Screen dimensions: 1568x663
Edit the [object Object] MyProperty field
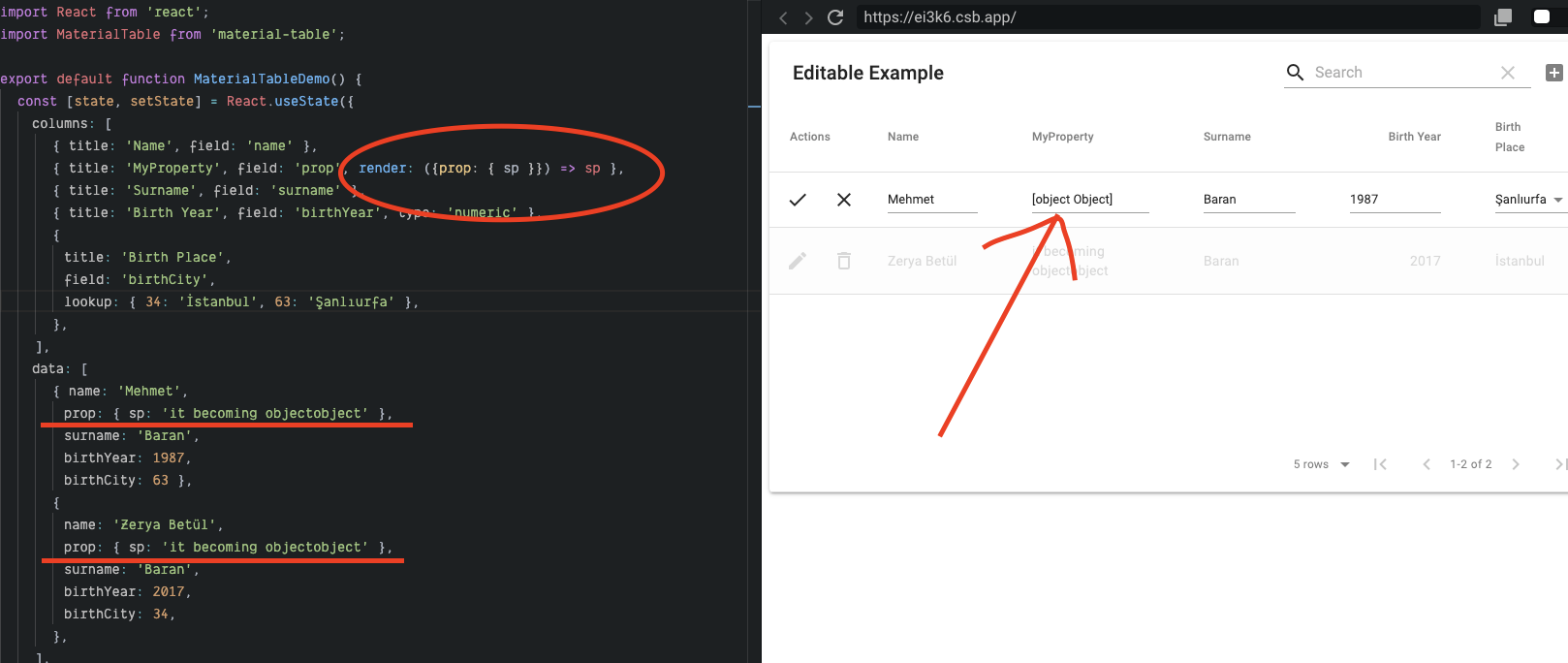(x=1090, y=200)
